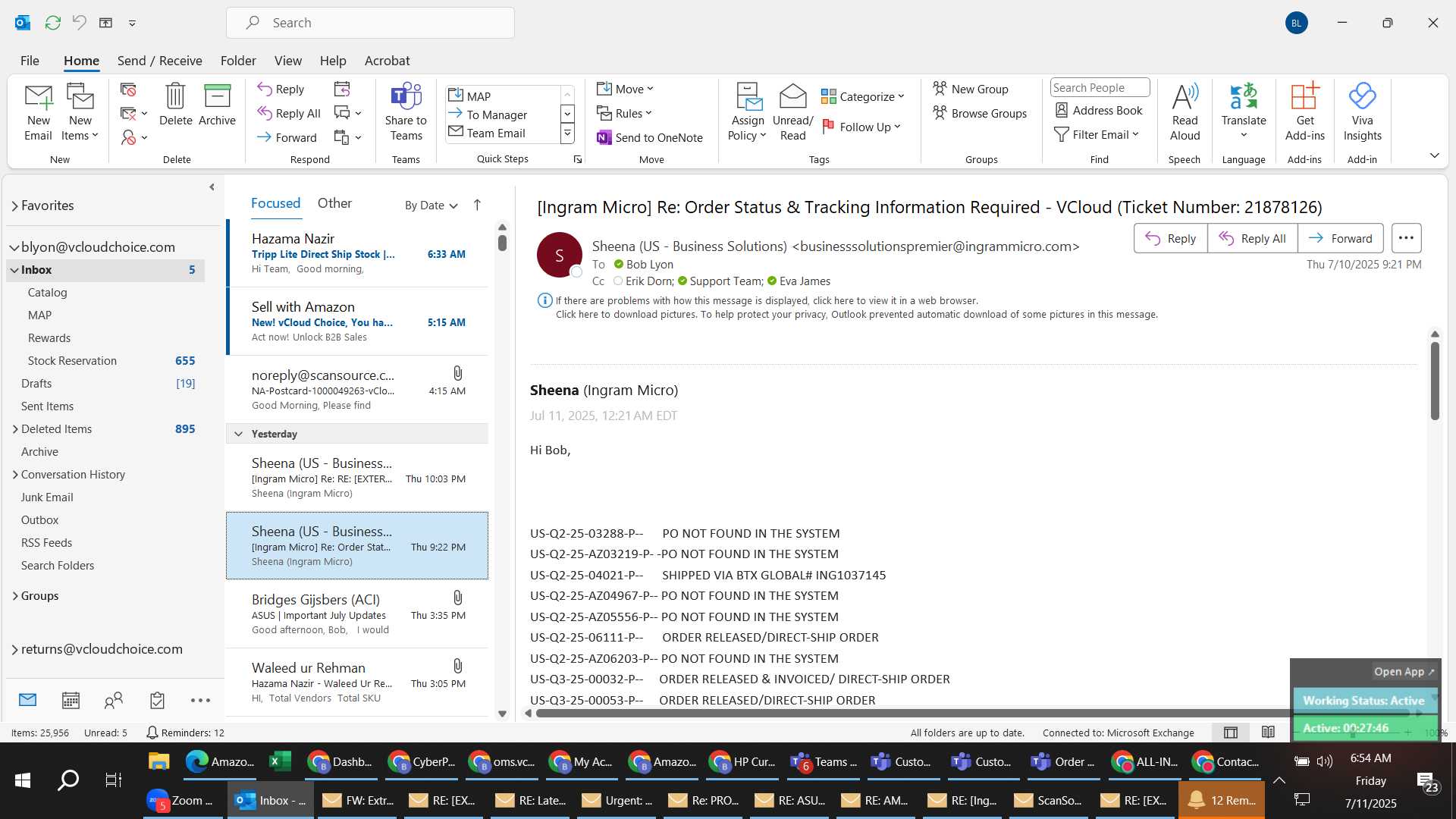
Task: Switch to Send / Receive tab
Action: pyautogui.click(x=159, y=61)
